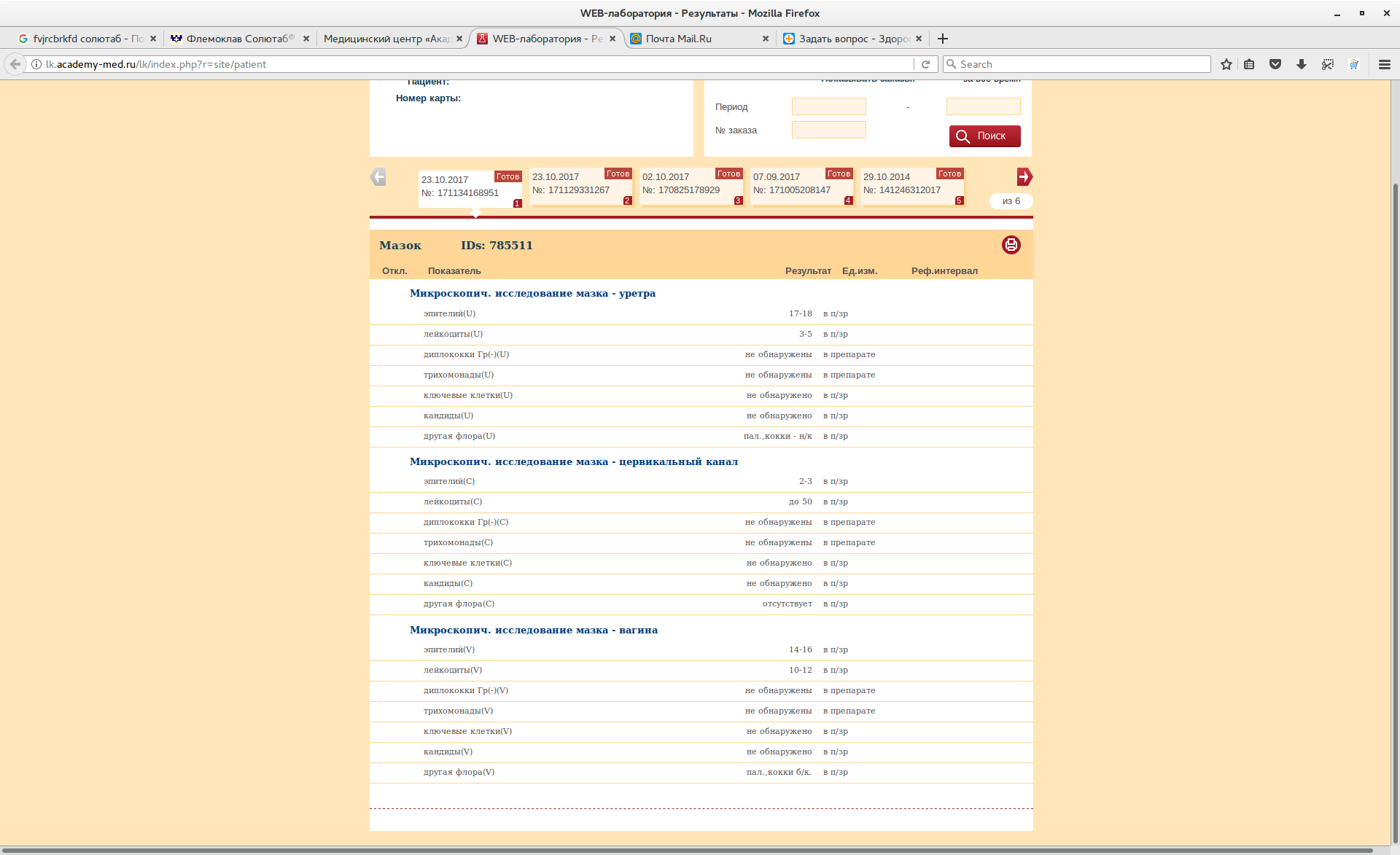Click the shopping cart extension icon
This screenshot has height=855, width=1400.
(x=1354, y=64)
